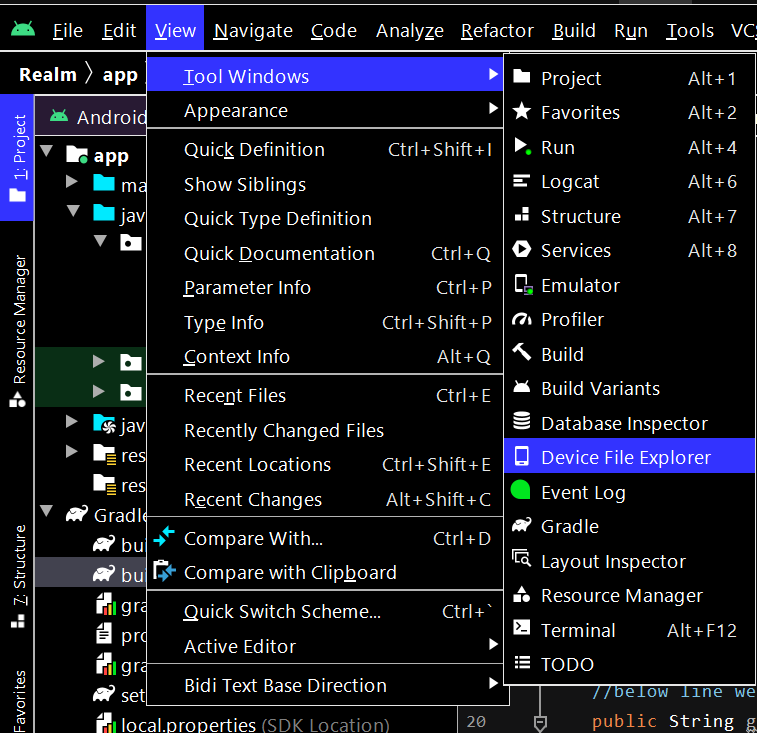757x733 pixels.
Task: Click the Layout Inspector icon
Action: [x=521, y=560]
